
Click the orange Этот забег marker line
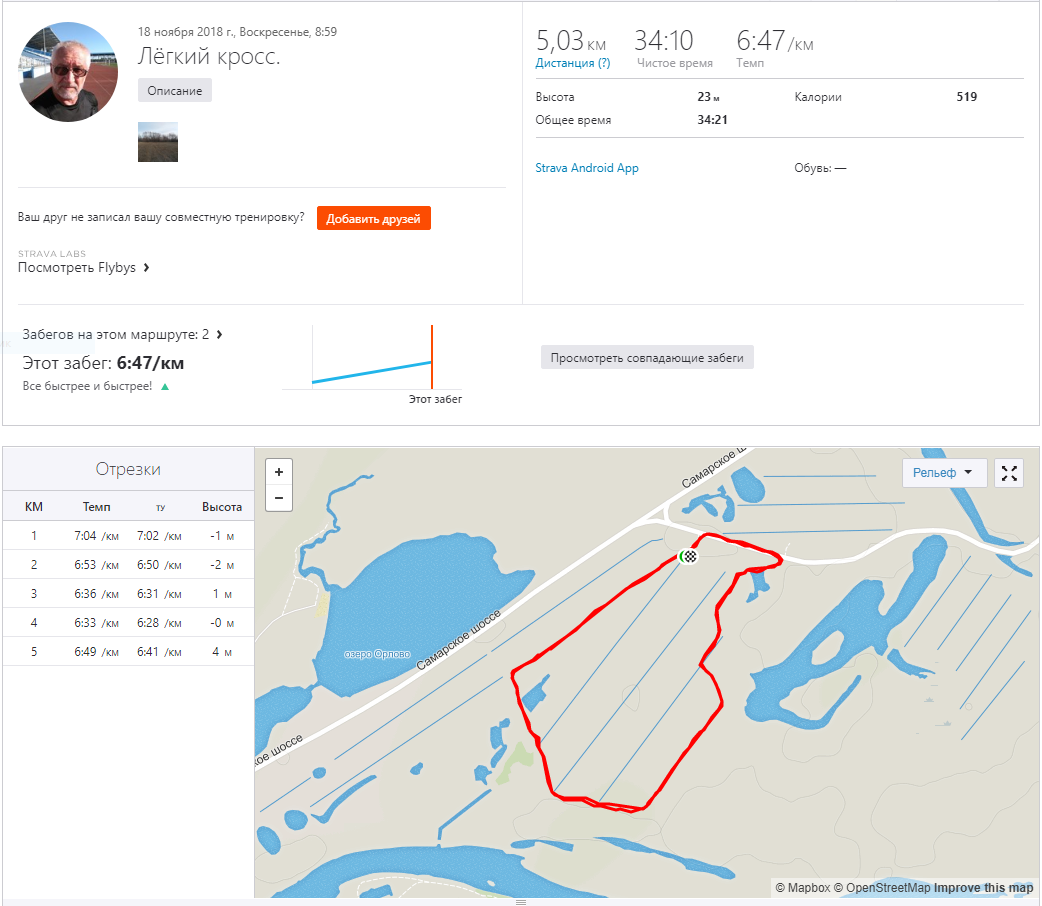tap(432, 357)
